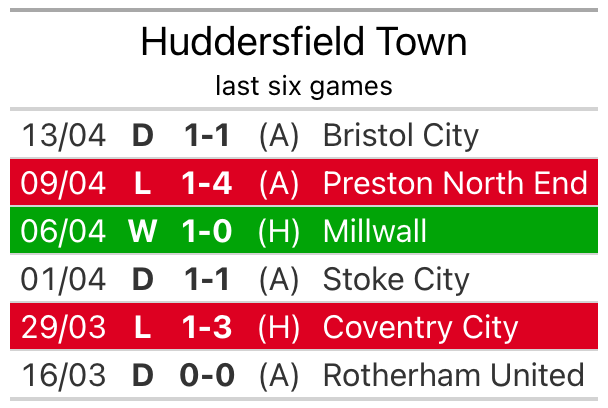Image resolution: width=608 pixels, height=408 pixels.
Task: Click the Coventry City team name
Action: pos(420,327)
